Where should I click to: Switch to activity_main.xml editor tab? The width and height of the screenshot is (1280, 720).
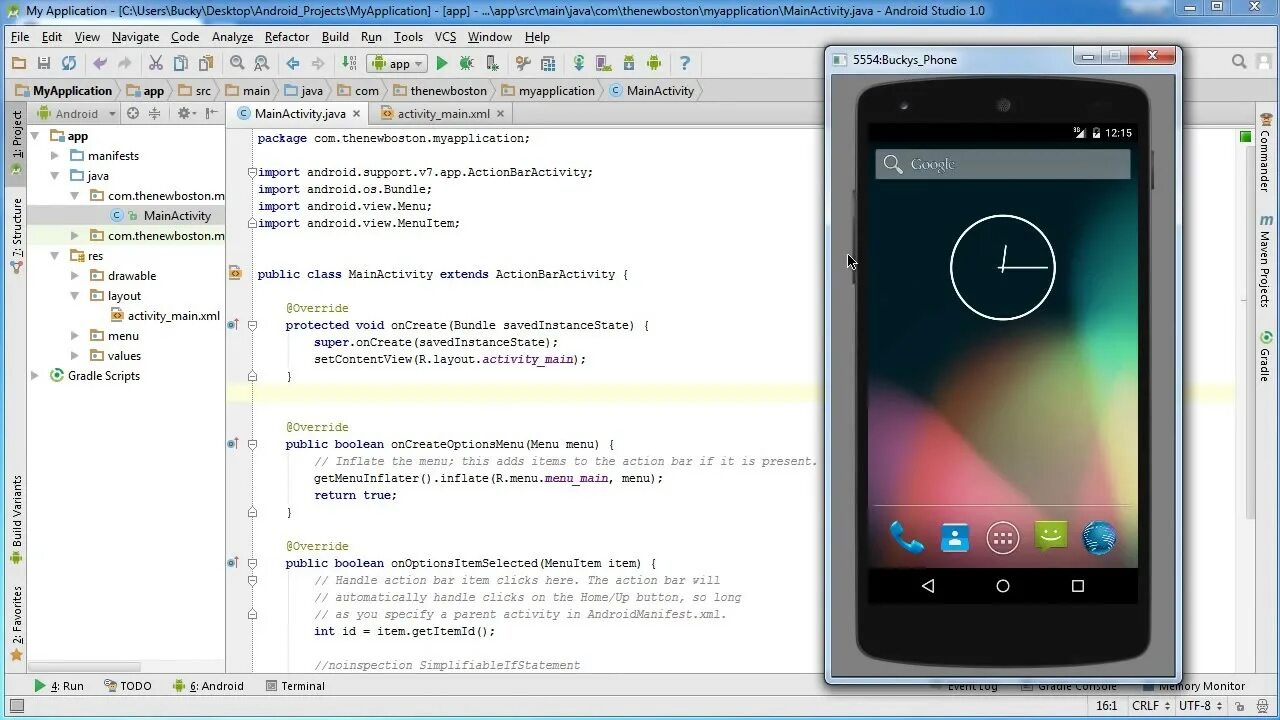click(x=443, y=114)
